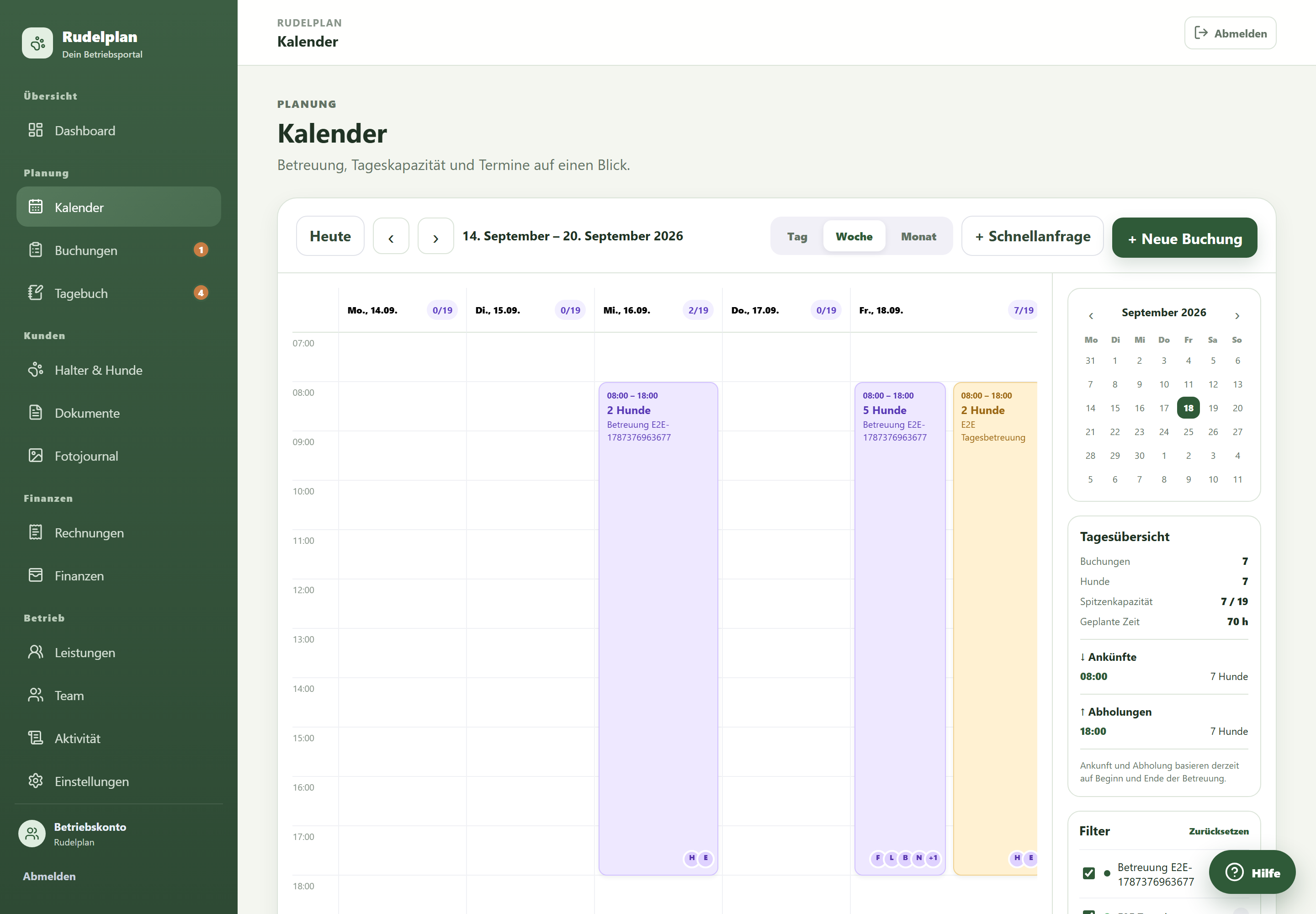This screenshot has height=914, width=1316.
Task: Click the Rechnungen receipt icon
Action: click(36, 532)
